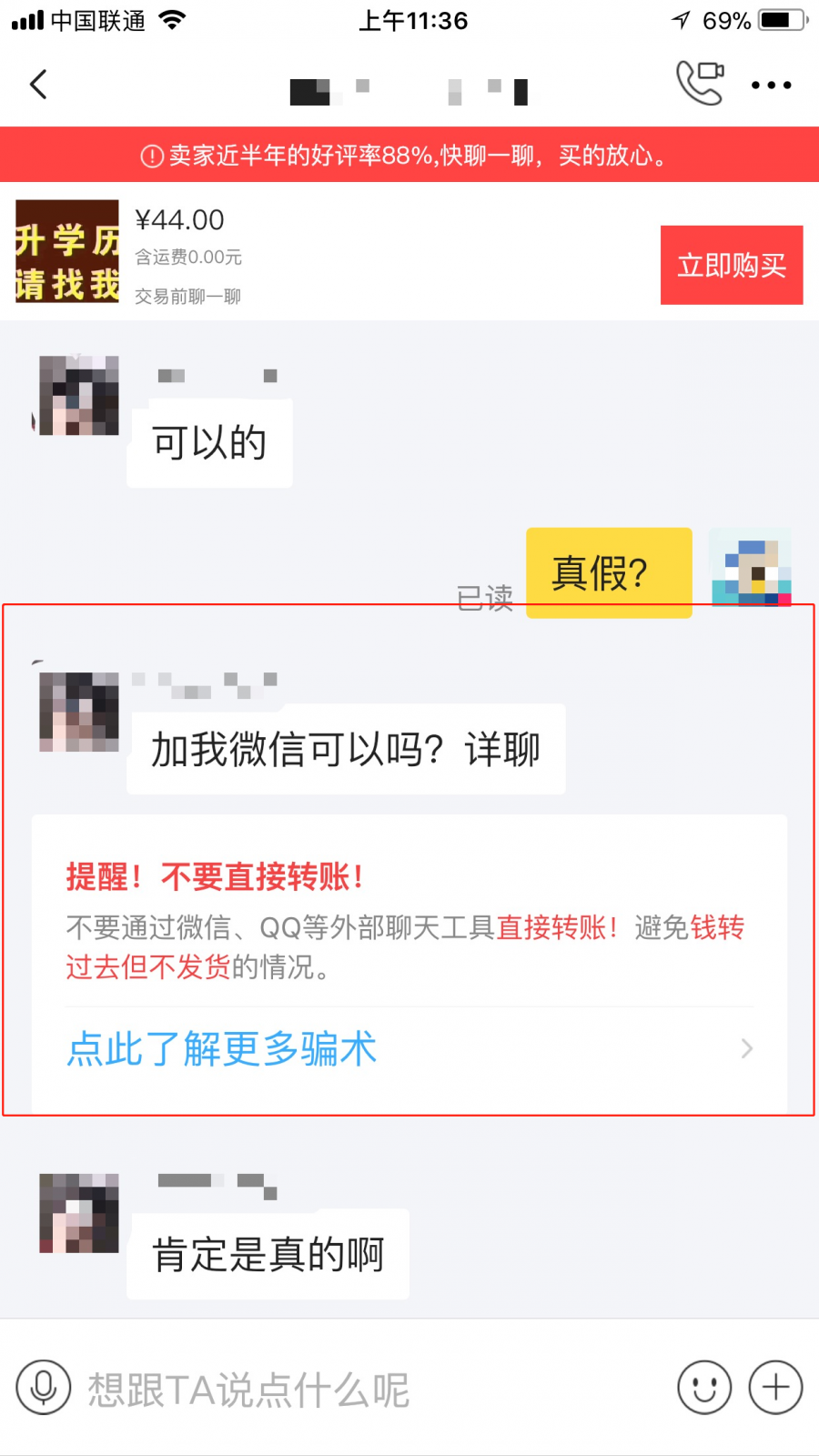Tap seller avatar beside 肯定是真的啊
819x1456 pixels.
79,1213
